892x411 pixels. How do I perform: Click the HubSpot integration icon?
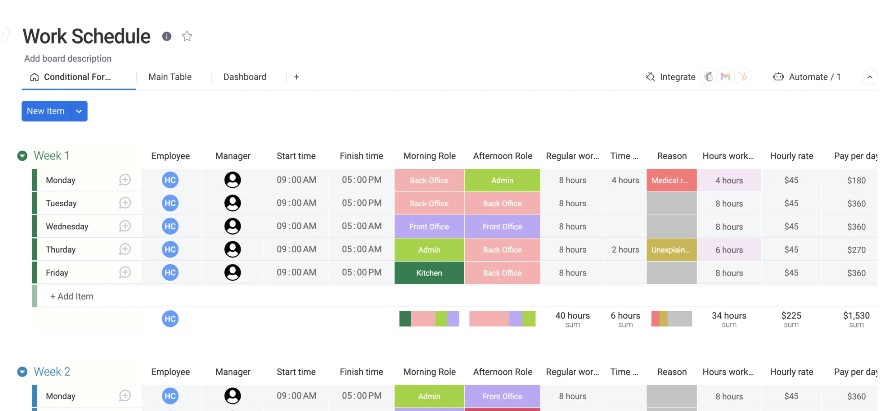tap(742, 77)
